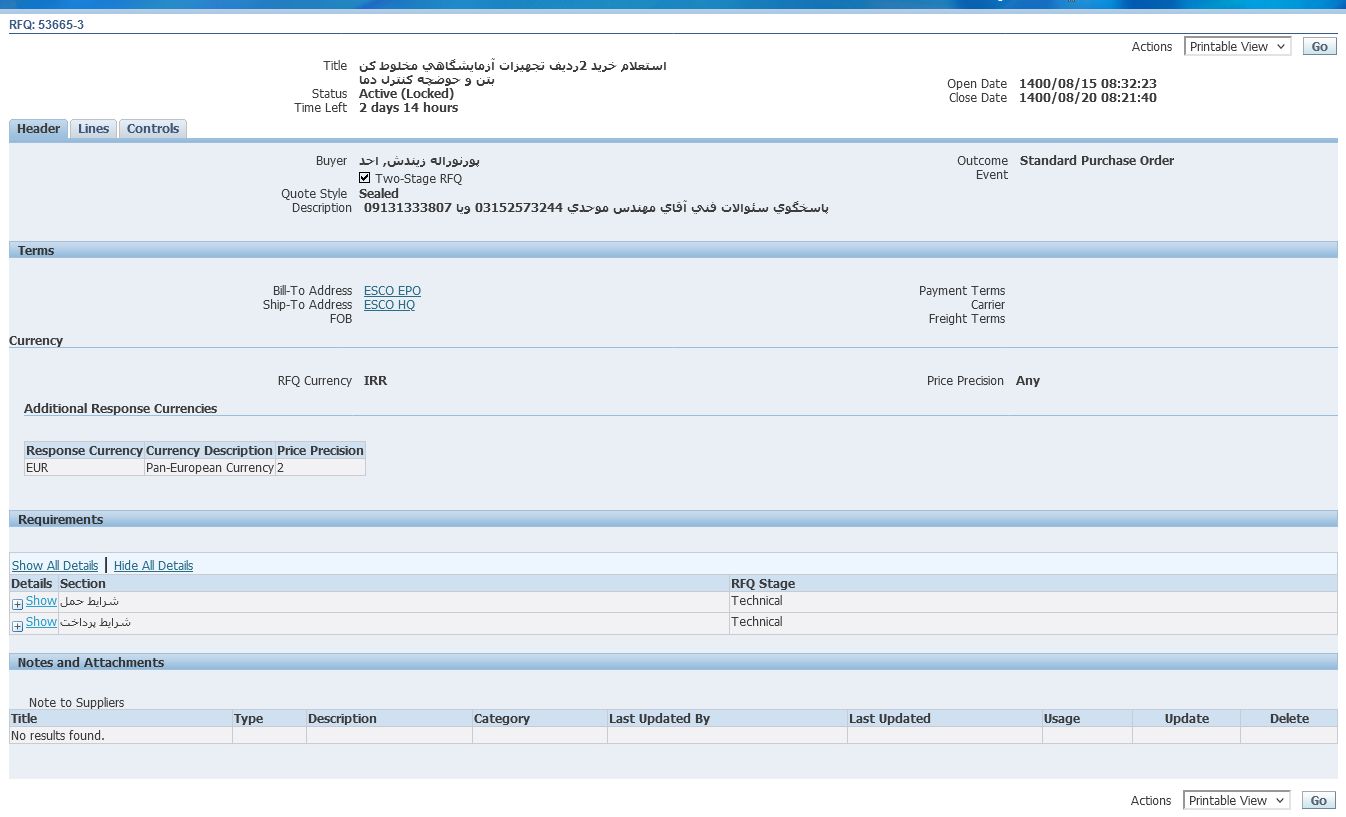Viewport: 1346px width, 817px height.
Task: Expand the شرايط پرداخت row plus icon
Action: click(17, 626)
